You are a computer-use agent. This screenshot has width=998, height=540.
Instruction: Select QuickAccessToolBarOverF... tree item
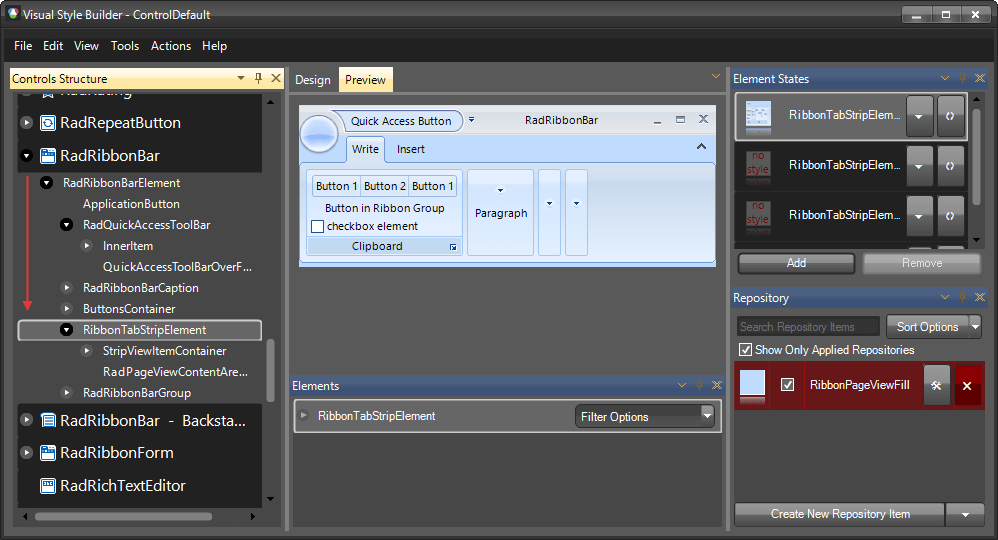(177, 267)
